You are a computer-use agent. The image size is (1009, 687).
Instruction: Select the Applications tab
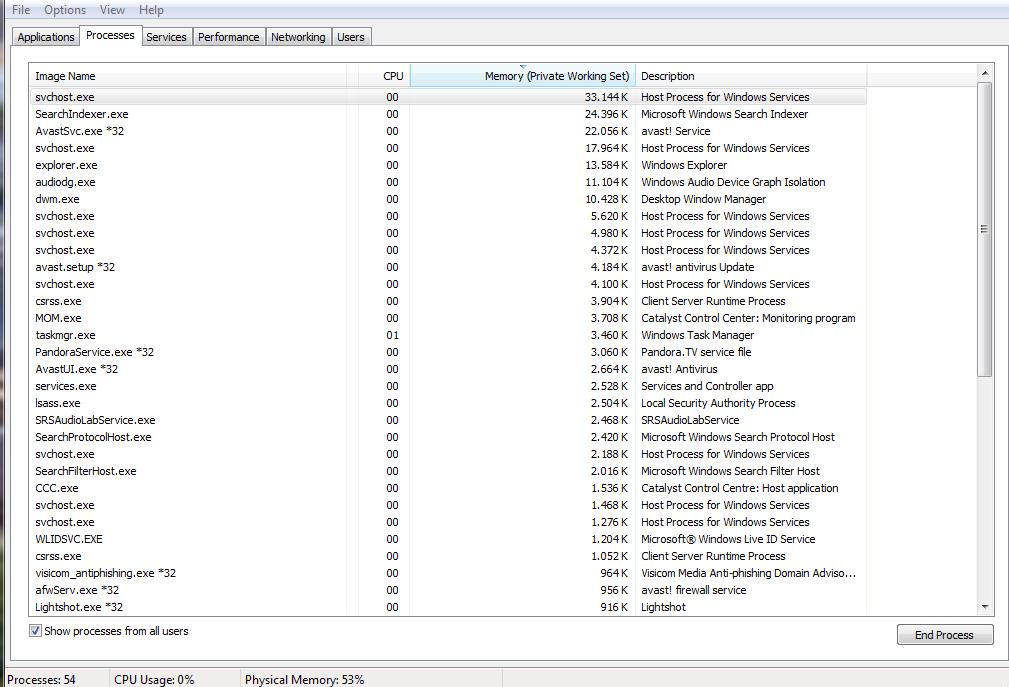point(46,37)
